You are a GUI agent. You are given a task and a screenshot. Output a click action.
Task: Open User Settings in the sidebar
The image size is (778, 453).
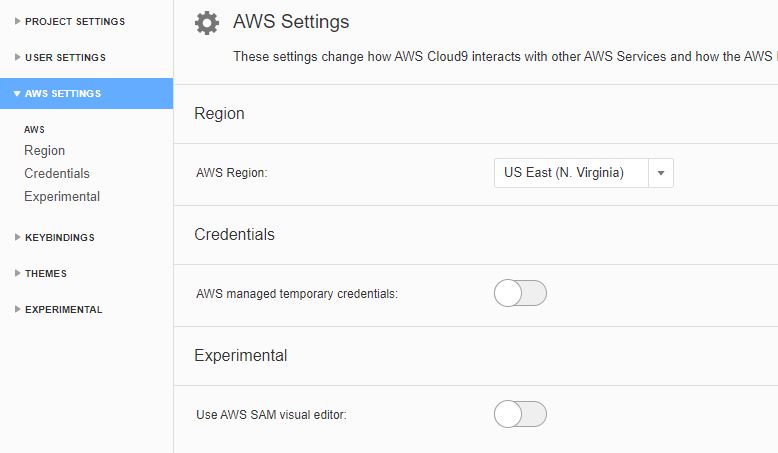click(65, 58)
